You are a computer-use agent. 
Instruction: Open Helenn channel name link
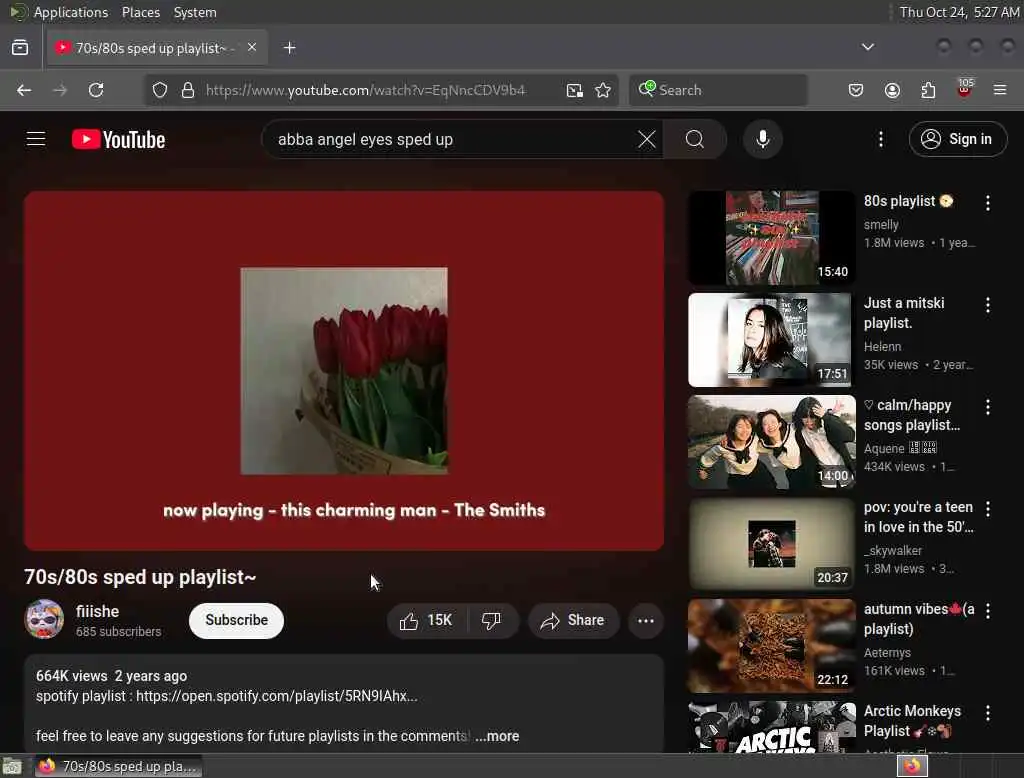[x=882, y=347]
